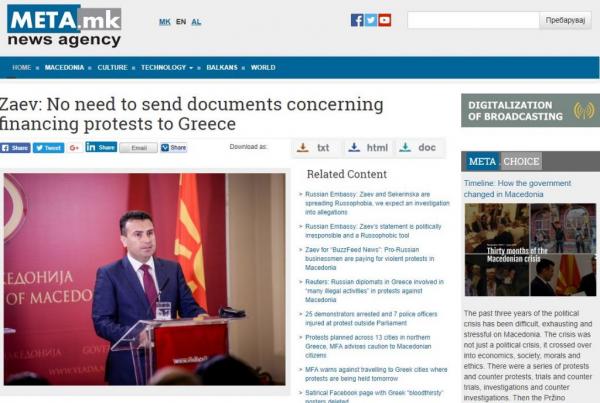Open the META.mk Facebook page icon
The height and width of the screenshot is (403, 600).
357,20
